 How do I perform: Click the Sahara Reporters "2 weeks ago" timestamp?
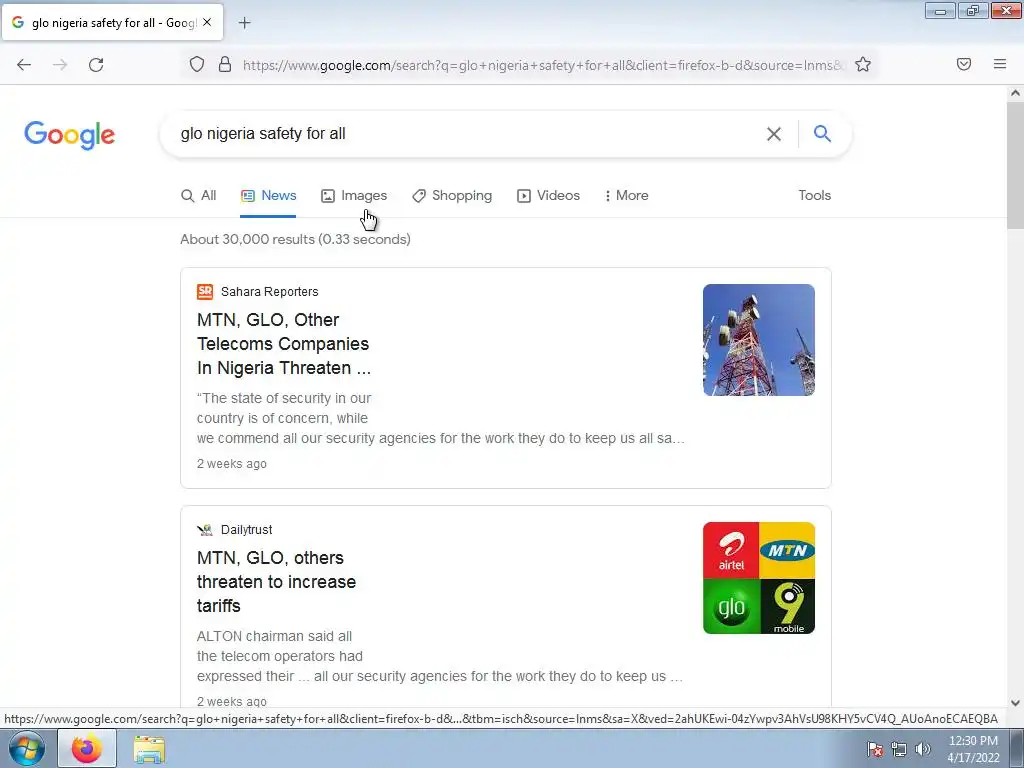pos(232,464)
